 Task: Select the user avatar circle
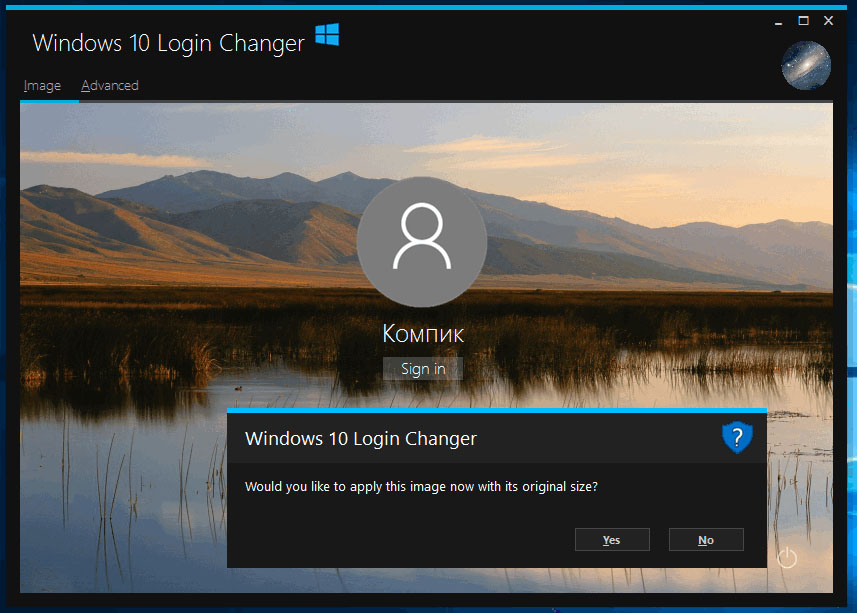click(x=422, y=241)
